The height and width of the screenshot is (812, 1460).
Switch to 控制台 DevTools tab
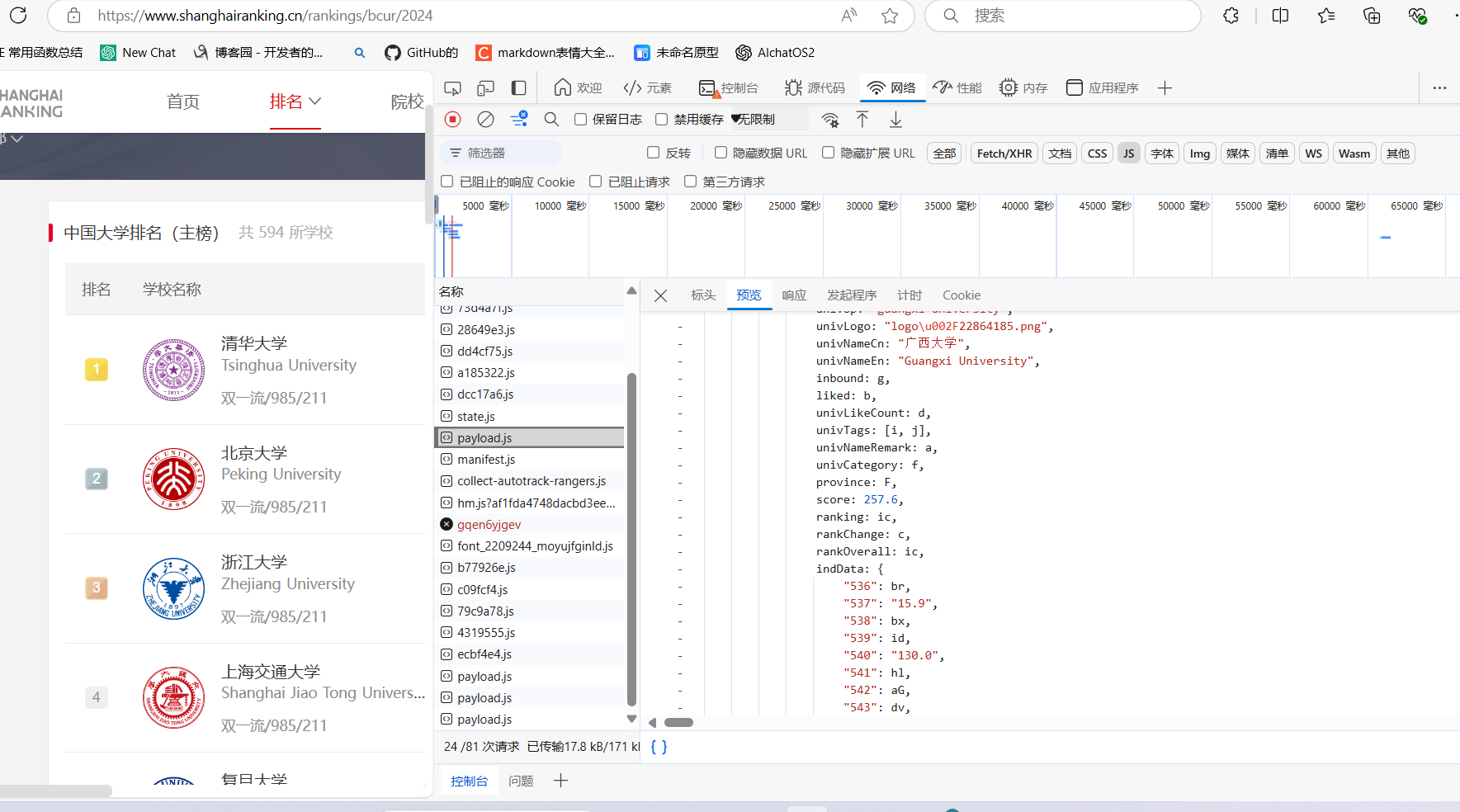pyautogui.click(x=728, y=87)
